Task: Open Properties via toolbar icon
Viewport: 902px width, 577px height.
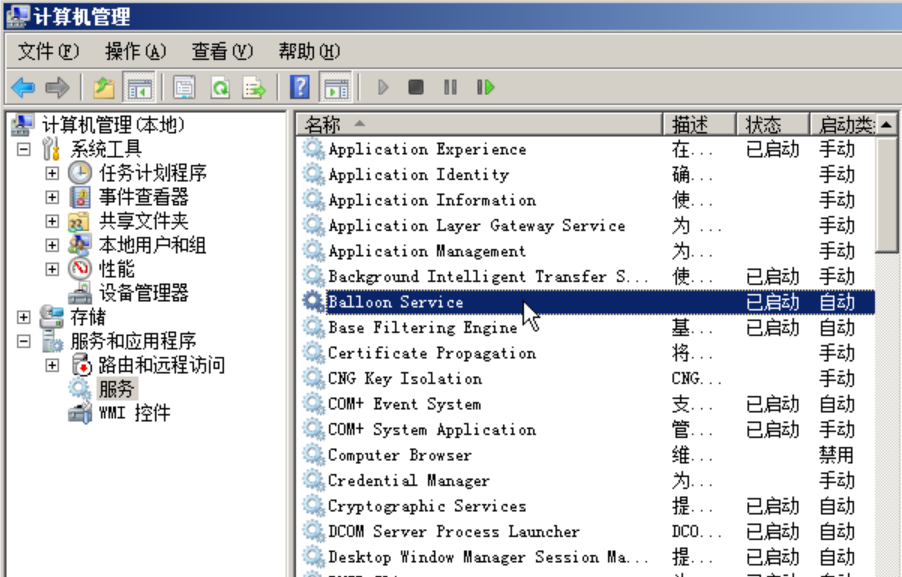Action: click(x=184, y=87)
